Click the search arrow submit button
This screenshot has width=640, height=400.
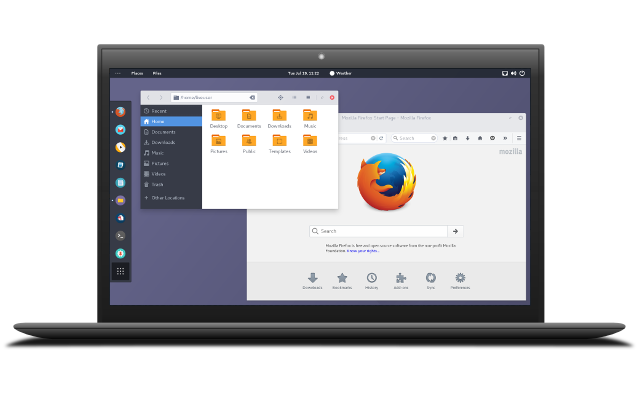(x=456, y=231)
